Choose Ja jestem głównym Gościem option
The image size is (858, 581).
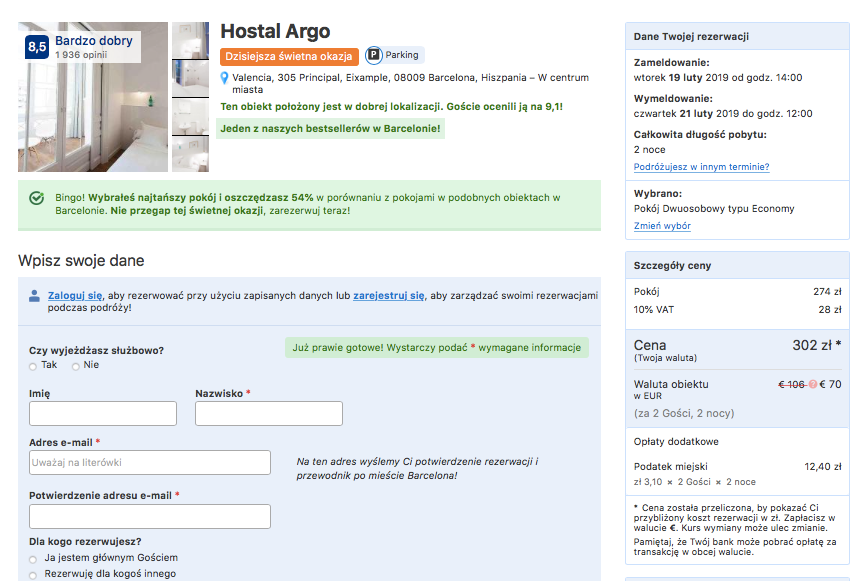tap(33, 560)
